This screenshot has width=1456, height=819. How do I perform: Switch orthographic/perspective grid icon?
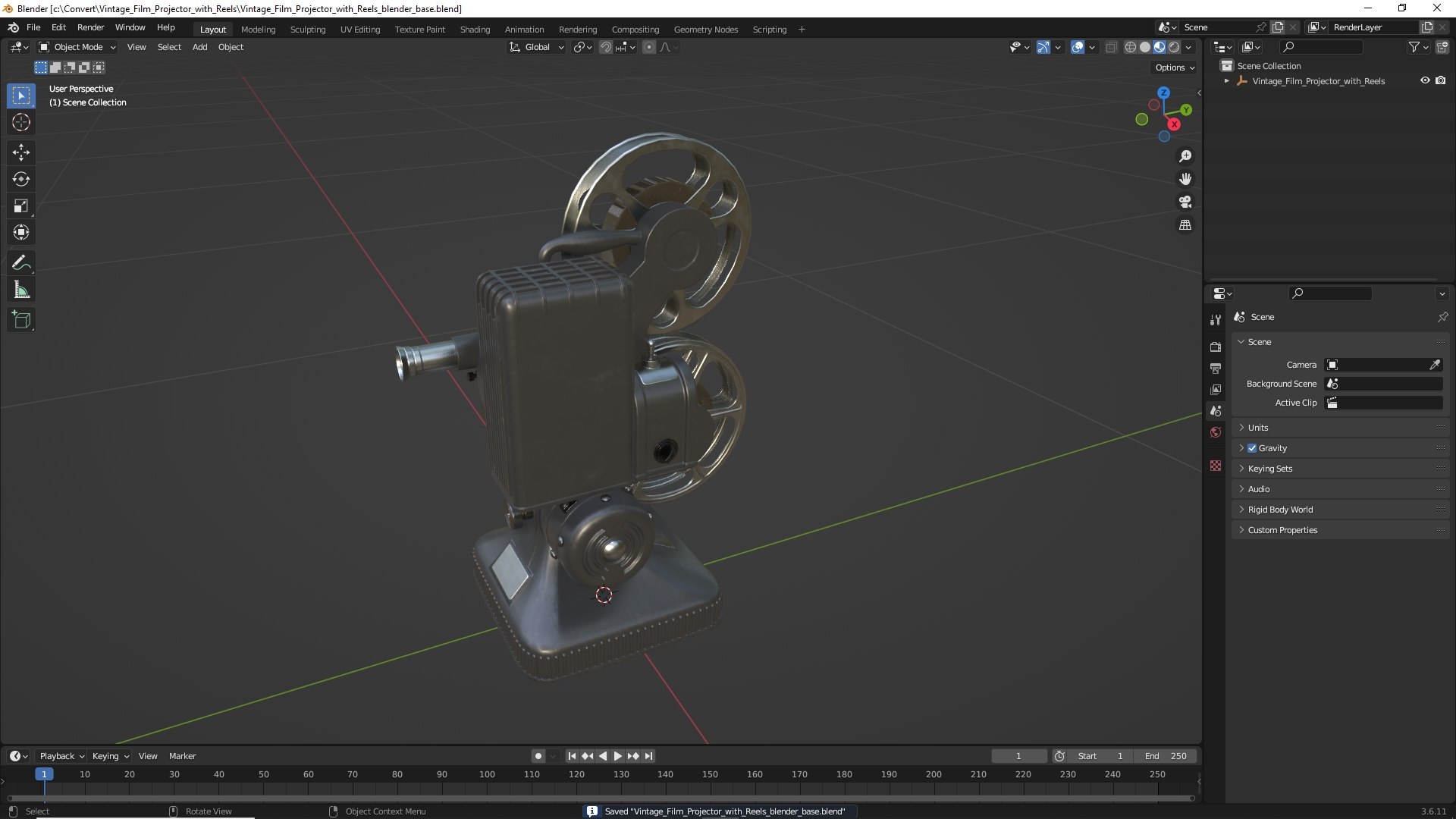click(1185, 225)
